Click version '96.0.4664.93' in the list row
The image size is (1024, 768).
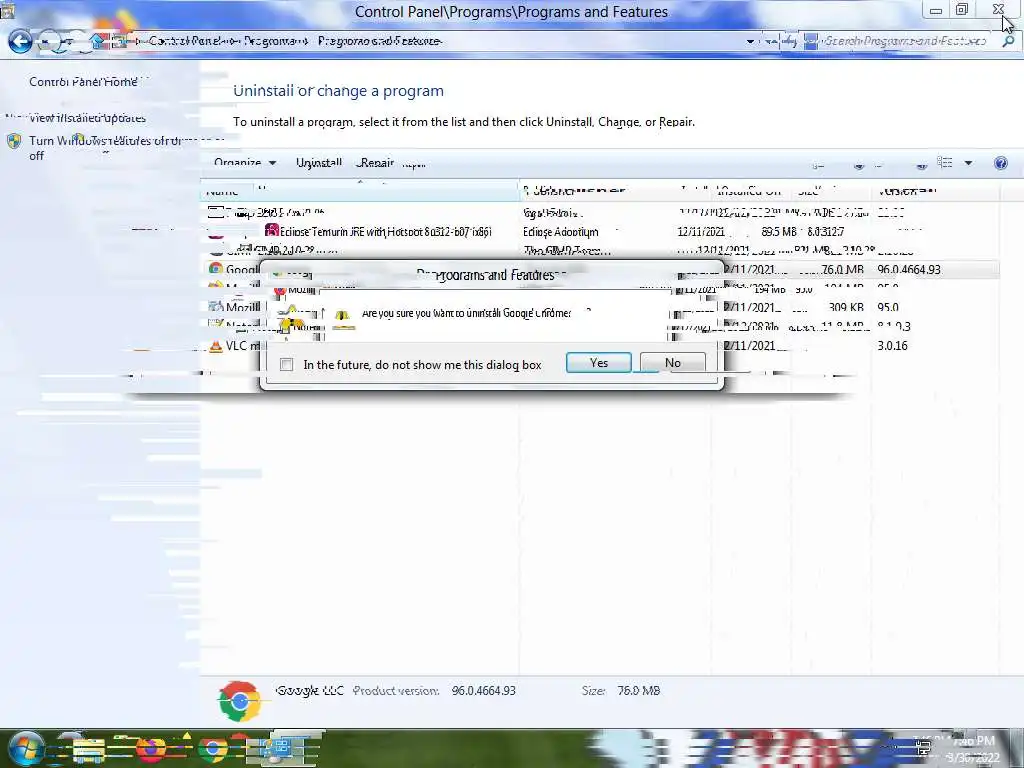(x=909, y=269)
